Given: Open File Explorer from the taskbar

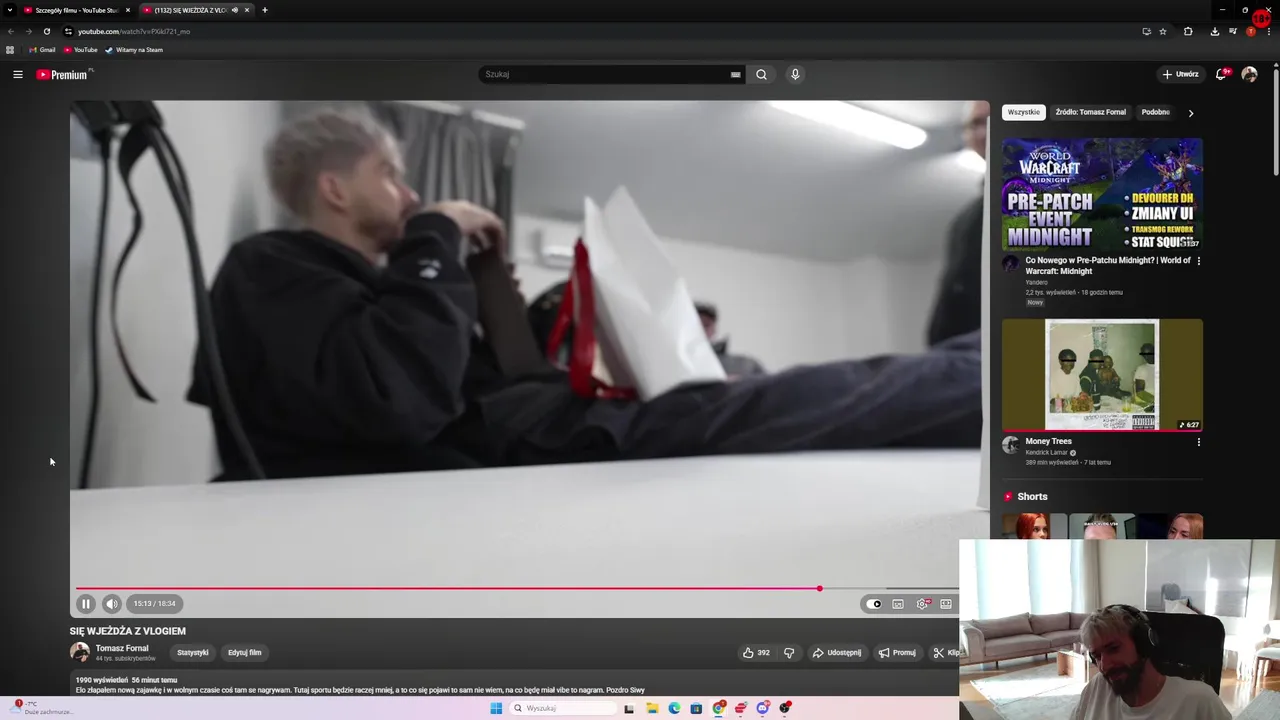Looking at the screenshot, I should pyautogui.click(x=652, y=708).
